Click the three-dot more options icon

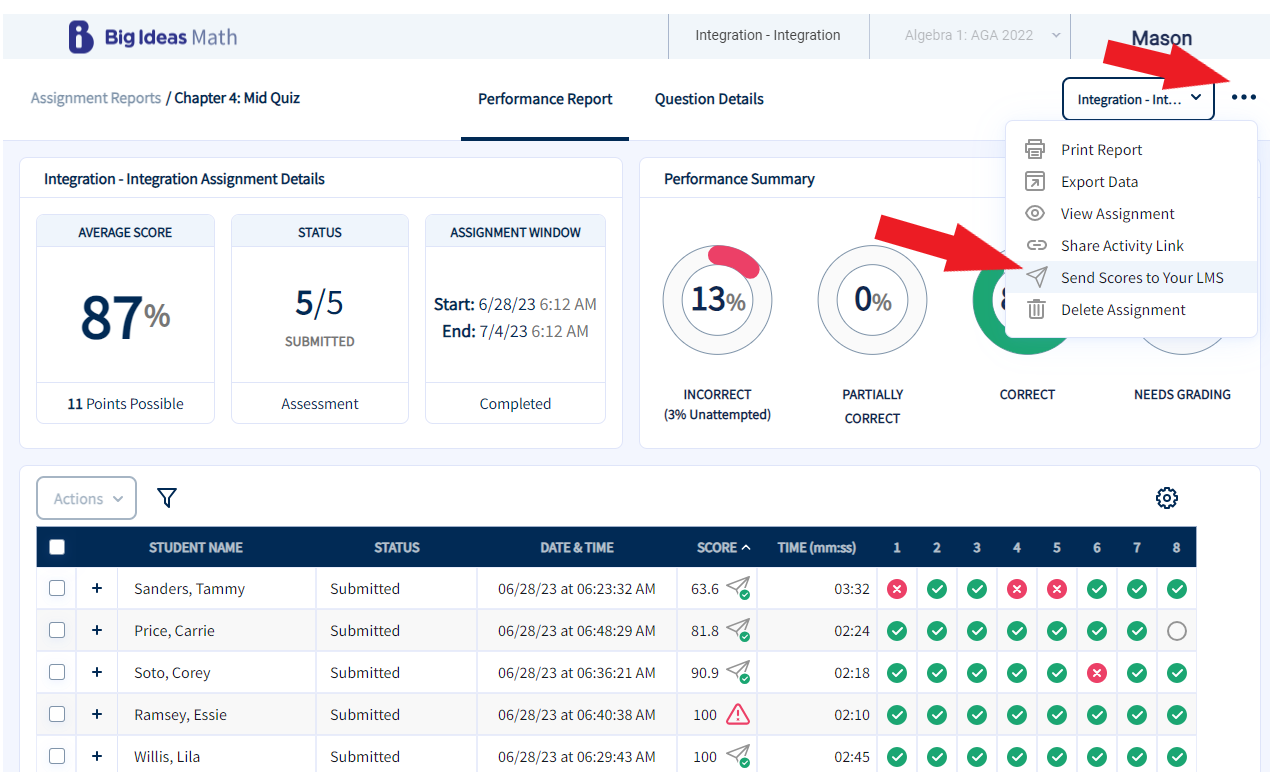pyautogui.click(x=1243, y=98)
